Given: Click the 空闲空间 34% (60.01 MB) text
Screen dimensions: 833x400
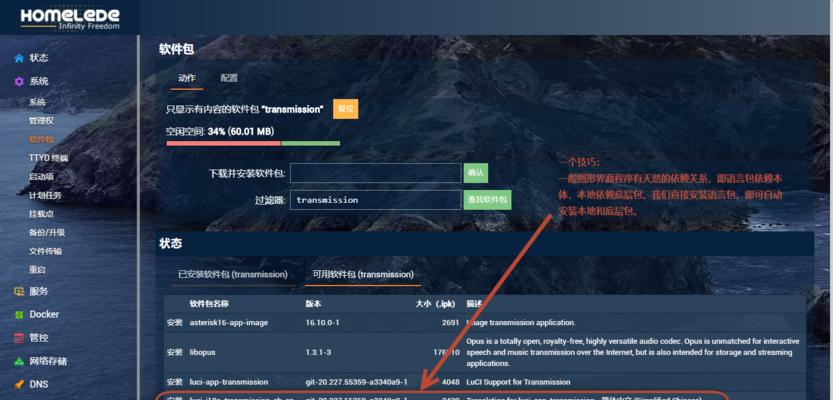Looking at the screenshot, I should click(220, 131).
